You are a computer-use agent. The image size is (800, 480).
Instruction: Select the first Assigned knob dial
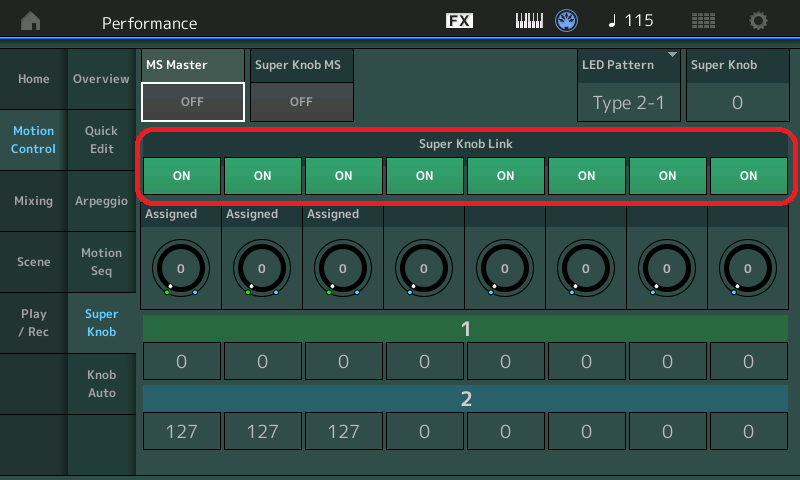181,268
